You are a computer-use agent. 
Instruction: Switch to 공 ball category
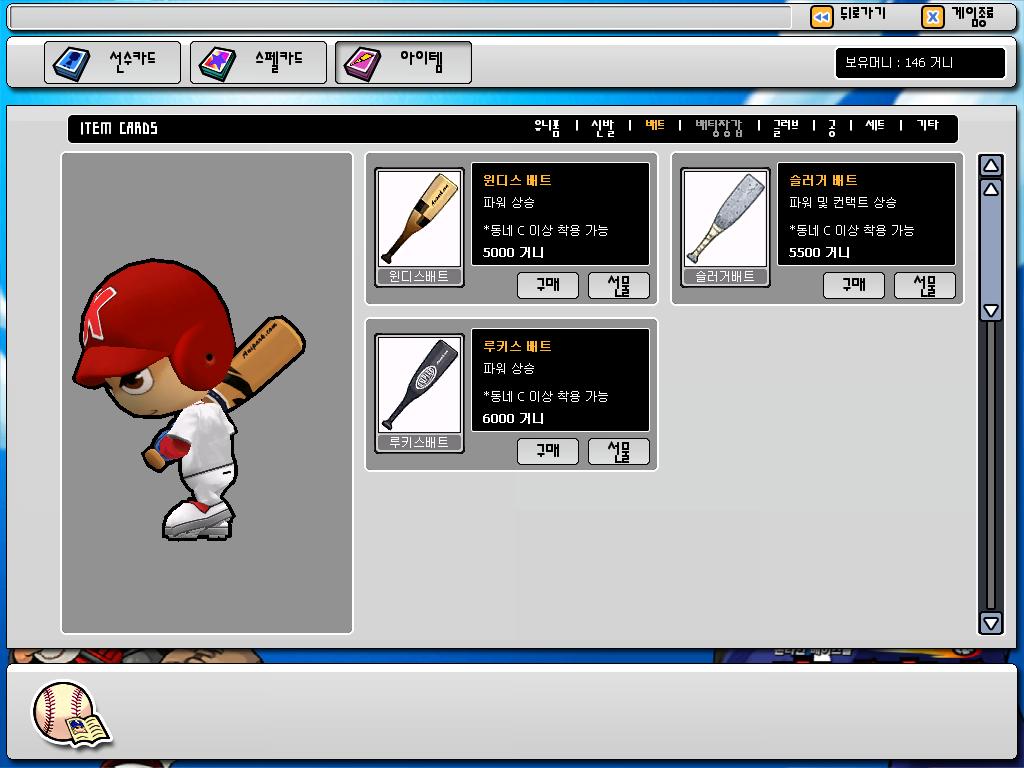pyautogui.click(x=832, y=127)
